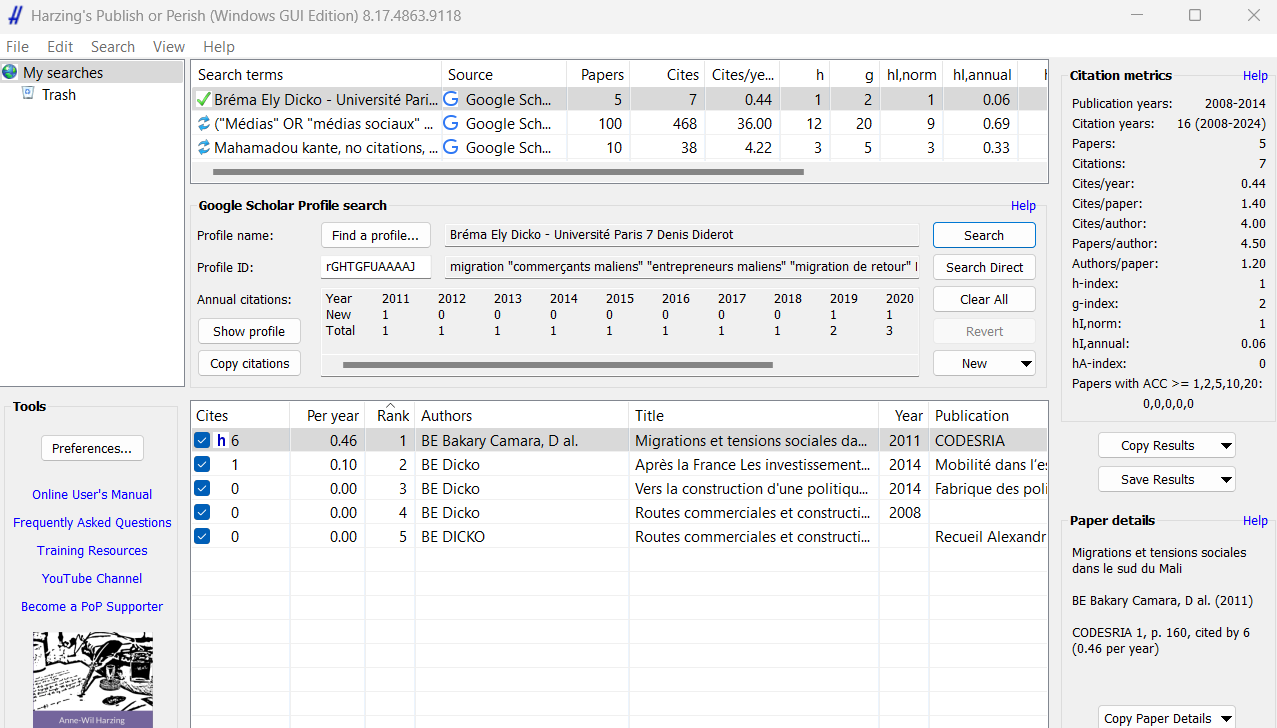Screen dimensions: 1277x728
Task: Open the Online User's Manual link
Action: [x=92, y=495]
